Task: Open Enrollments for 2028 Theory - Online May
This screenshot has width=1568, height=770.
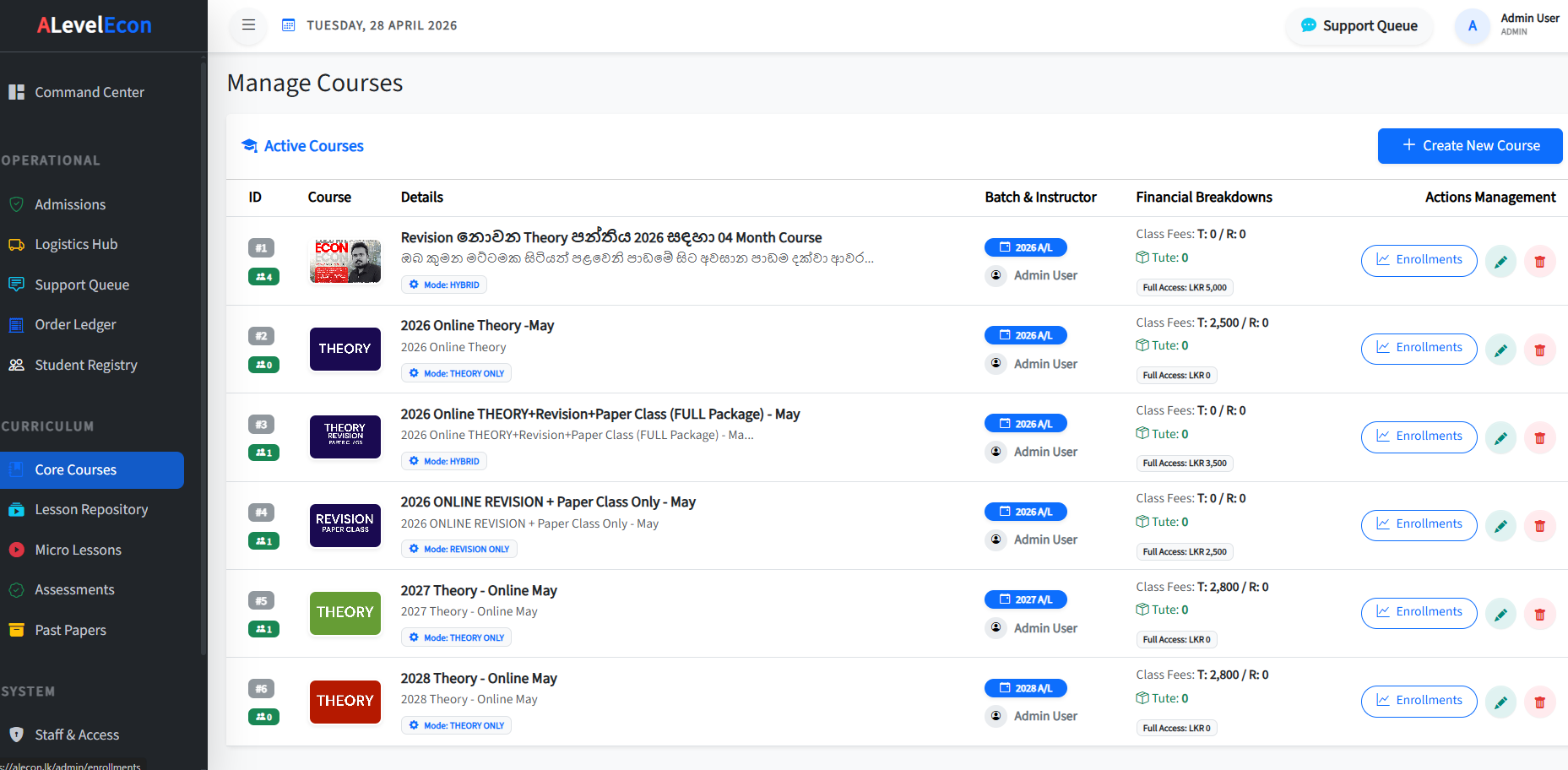Action: pyautogui.click(x=1419, y=701)
